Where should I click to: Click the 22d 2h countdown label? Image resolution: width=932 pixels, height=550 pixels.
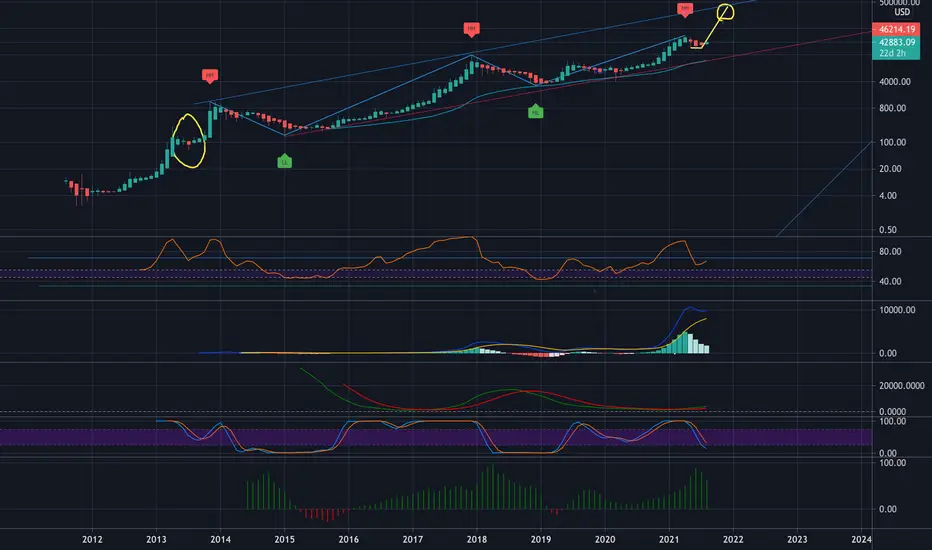point(892,54)
